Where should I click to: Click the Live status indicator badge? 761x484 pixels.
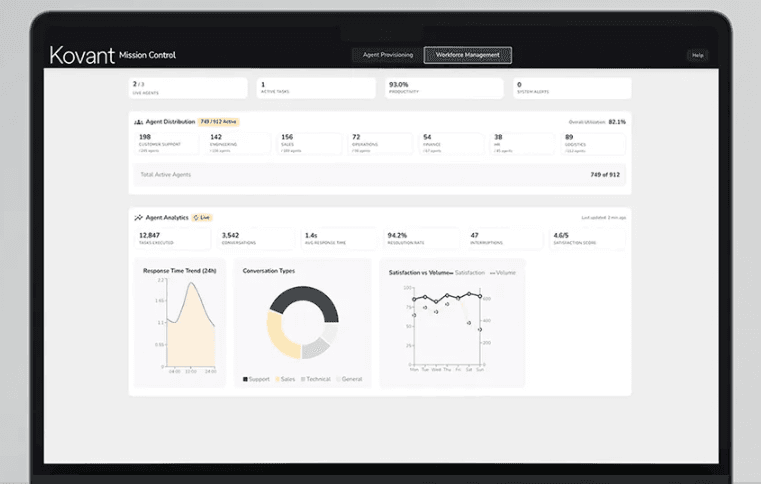coord(201,217)
